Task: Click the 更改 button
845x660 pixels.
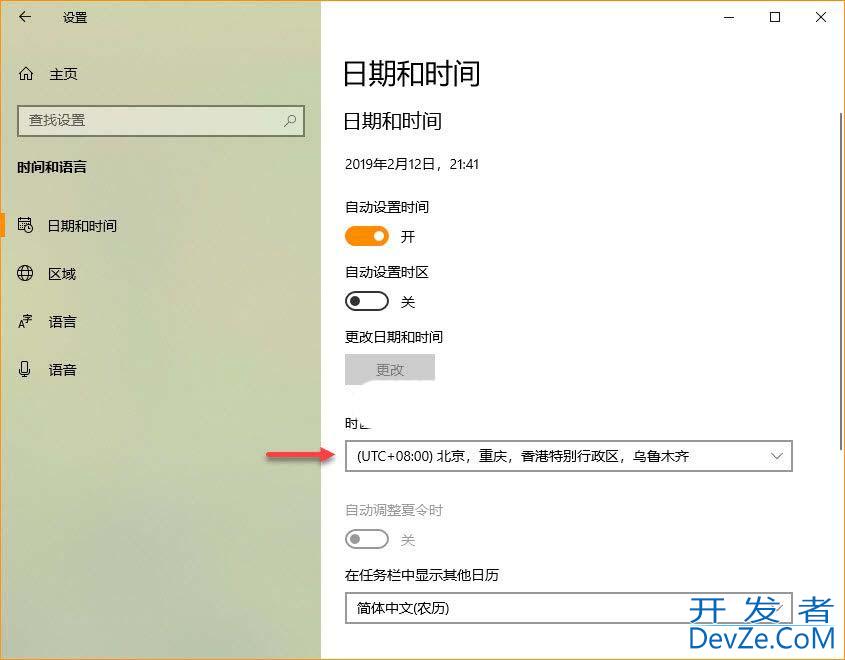Action: [x=390, y=369]
